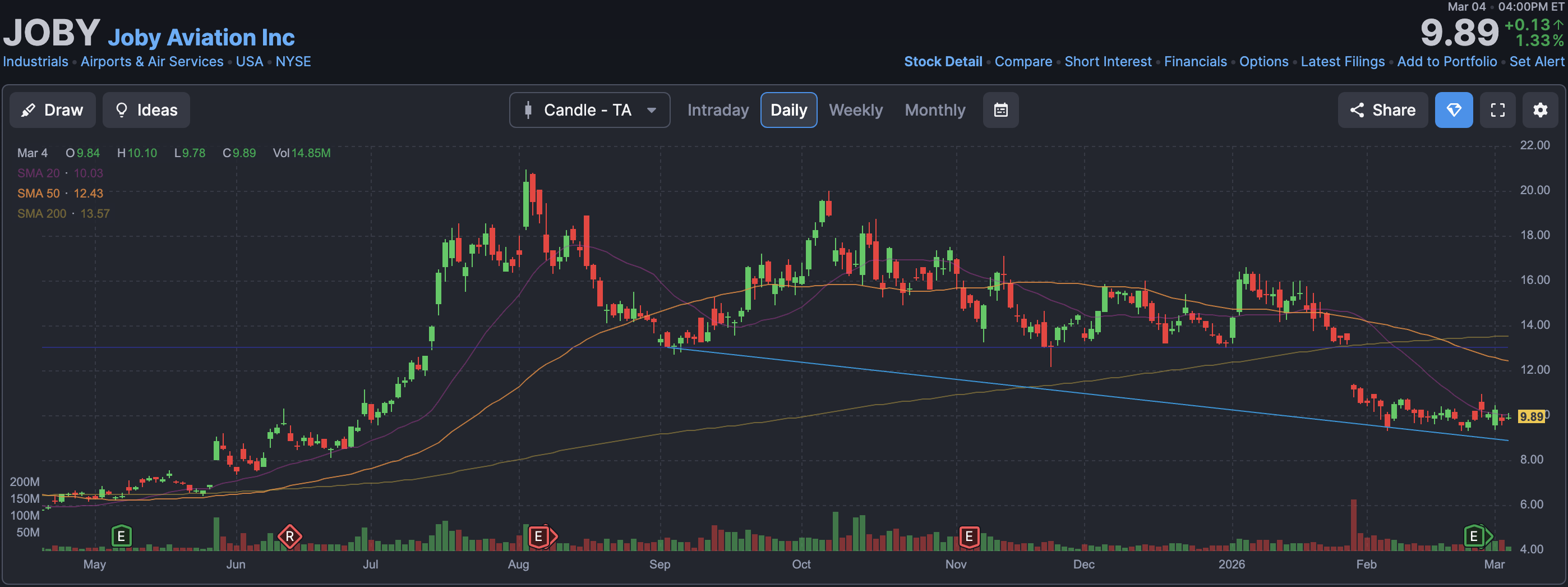Open the Options link

(x=1263, y=62)
